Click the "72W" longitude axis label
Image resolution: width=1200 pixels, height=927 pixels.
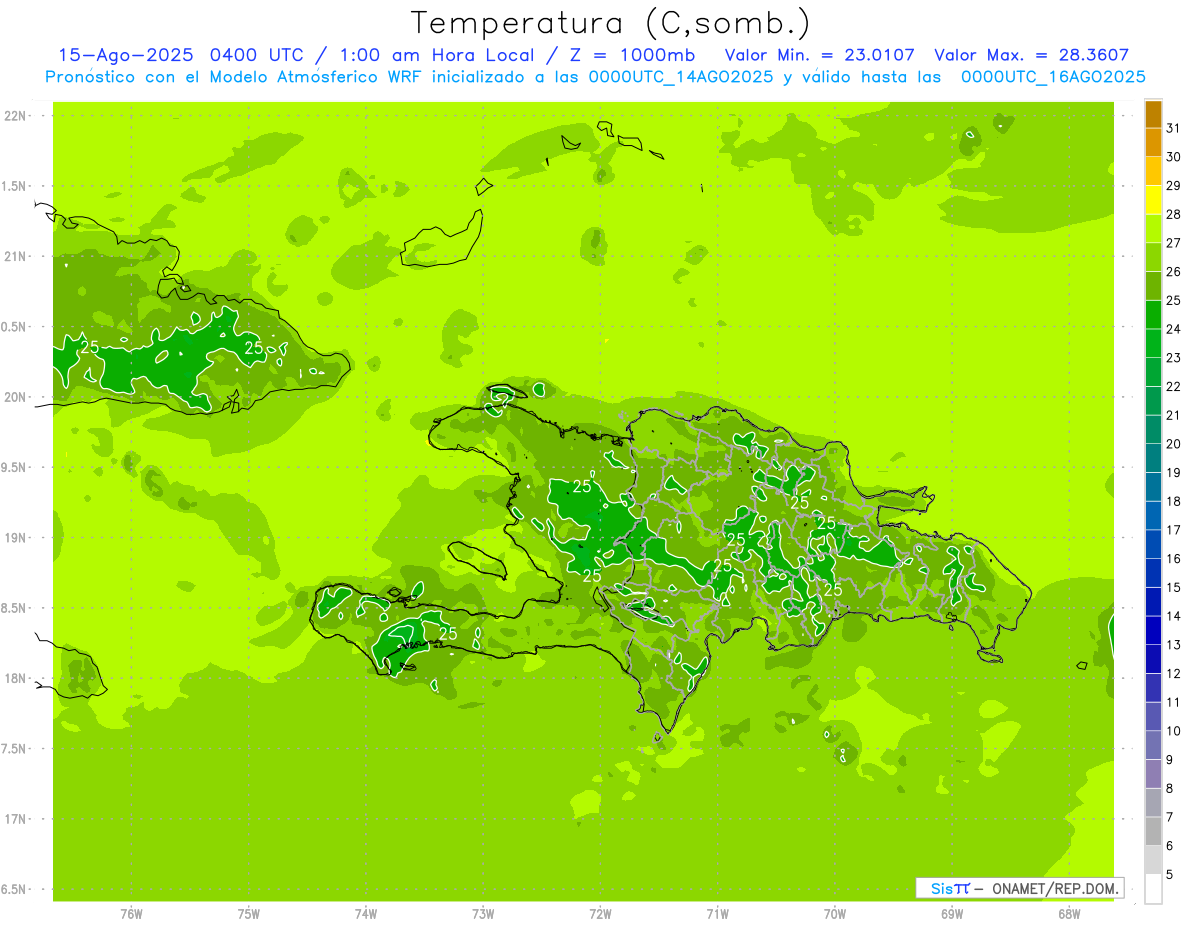(x=600, y=914)
